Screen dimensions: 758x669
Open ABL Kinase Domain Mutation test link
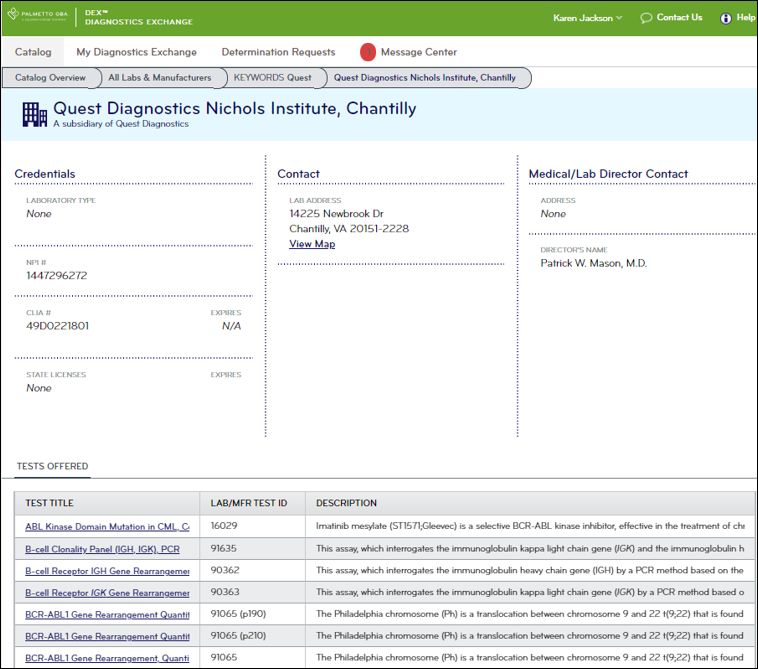point(107,526)
